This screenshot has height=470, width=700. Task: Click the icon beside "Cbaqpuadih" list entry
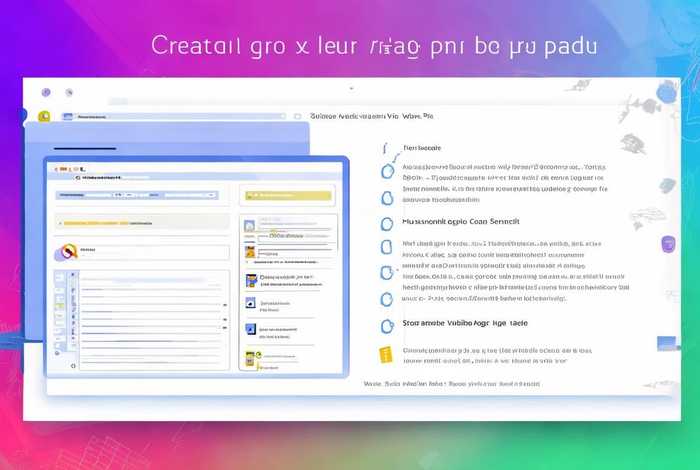250,279
